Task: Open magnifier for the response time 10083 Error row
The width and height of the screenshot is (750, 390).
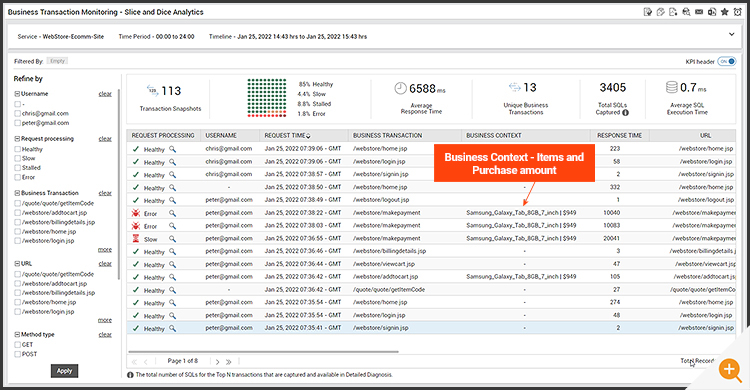Action: point(172,226)
